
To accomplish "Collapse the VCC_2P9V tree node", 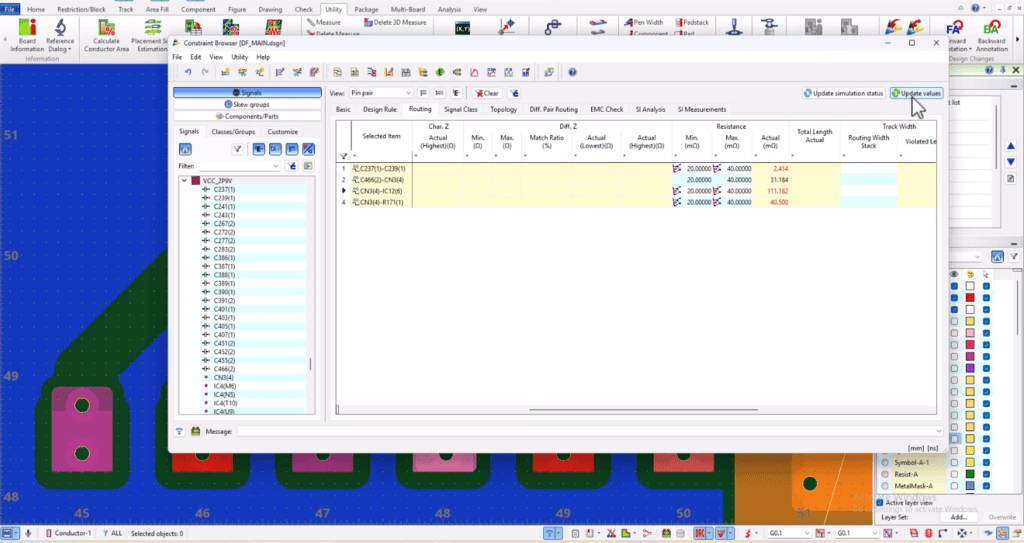I will coord(184,181).
